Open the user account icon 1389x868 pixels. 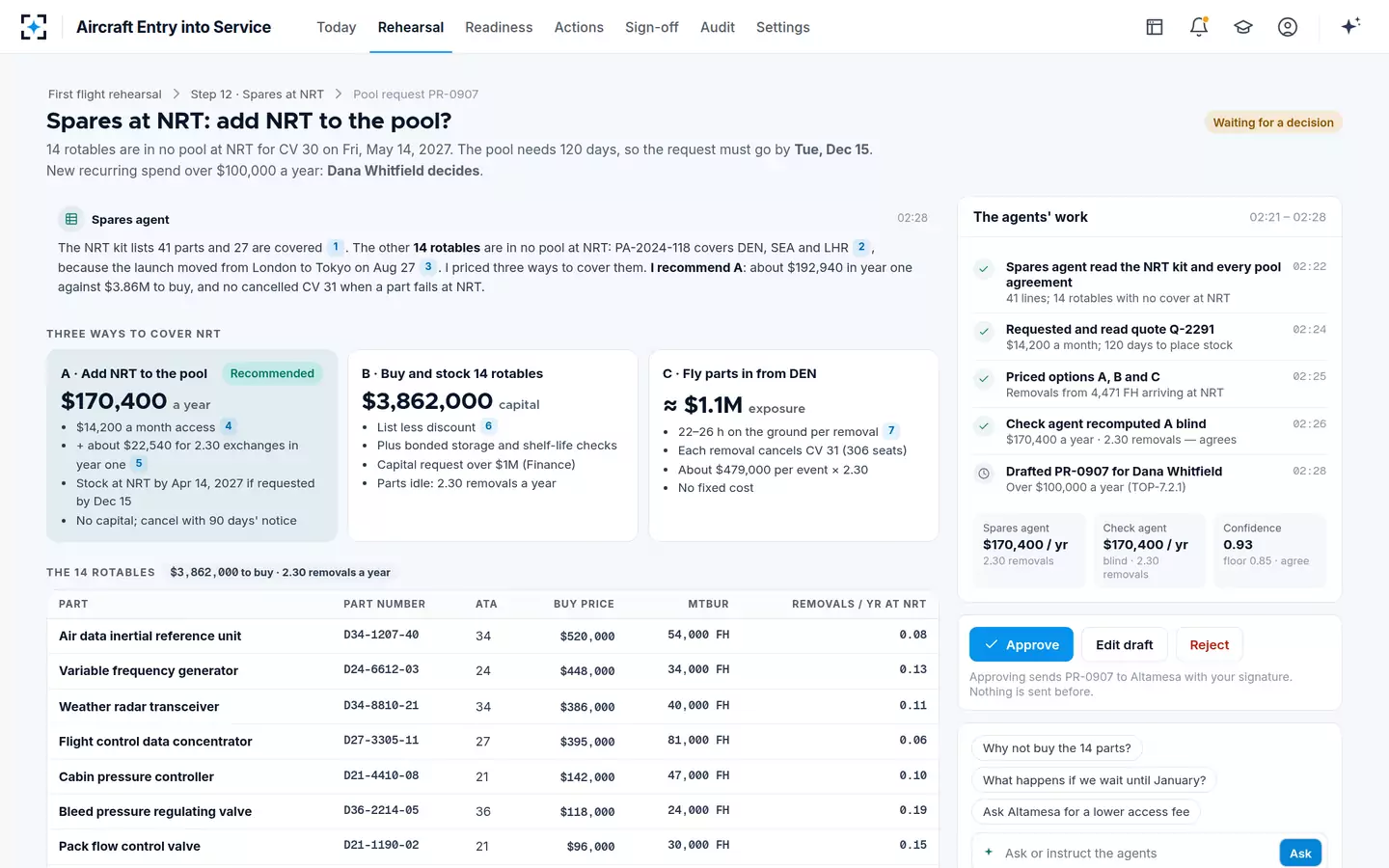point(1288,27)
